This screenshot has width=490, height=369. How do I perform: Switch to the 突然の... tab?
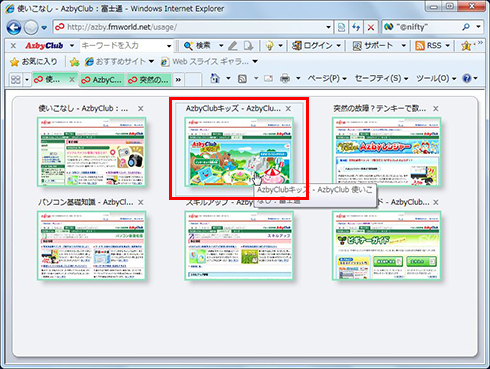pyautogui.click(x=149, y=80)
